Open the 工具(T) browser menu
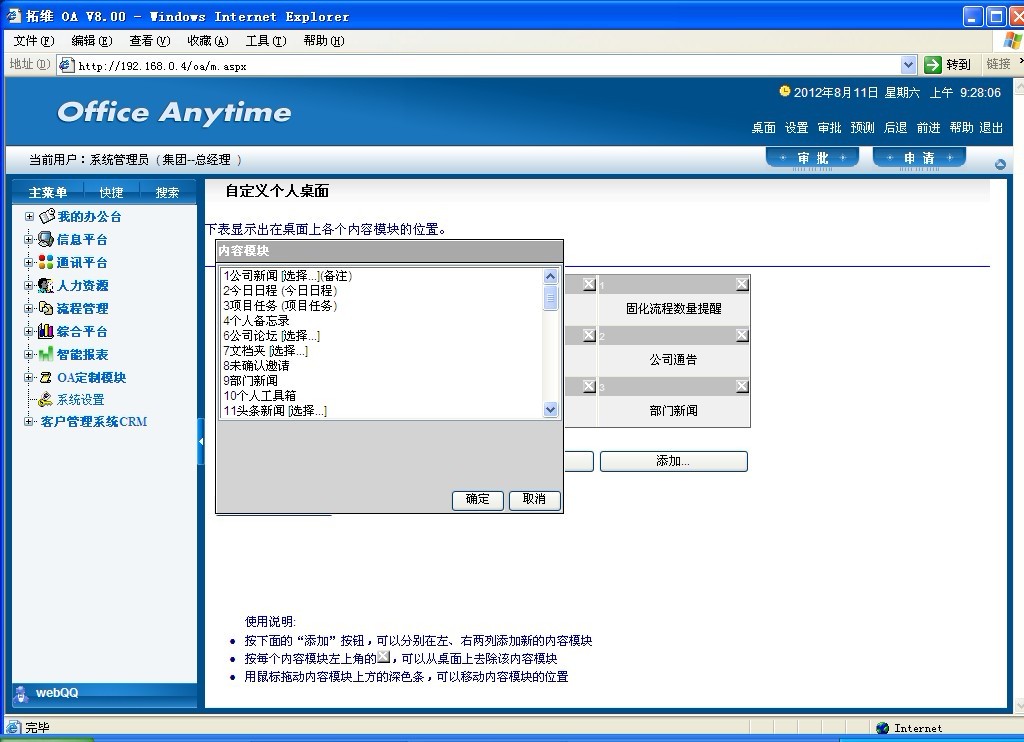Screen dimensions: 1024x742 click(265, 41)
